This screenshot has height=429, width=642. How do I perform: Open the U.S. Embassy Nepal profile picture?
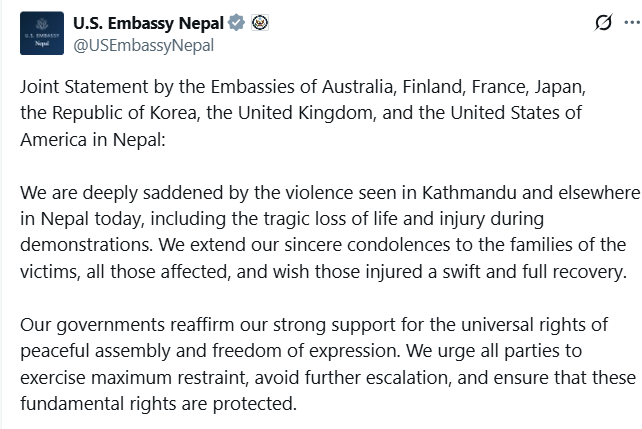(x=42, y=33)
